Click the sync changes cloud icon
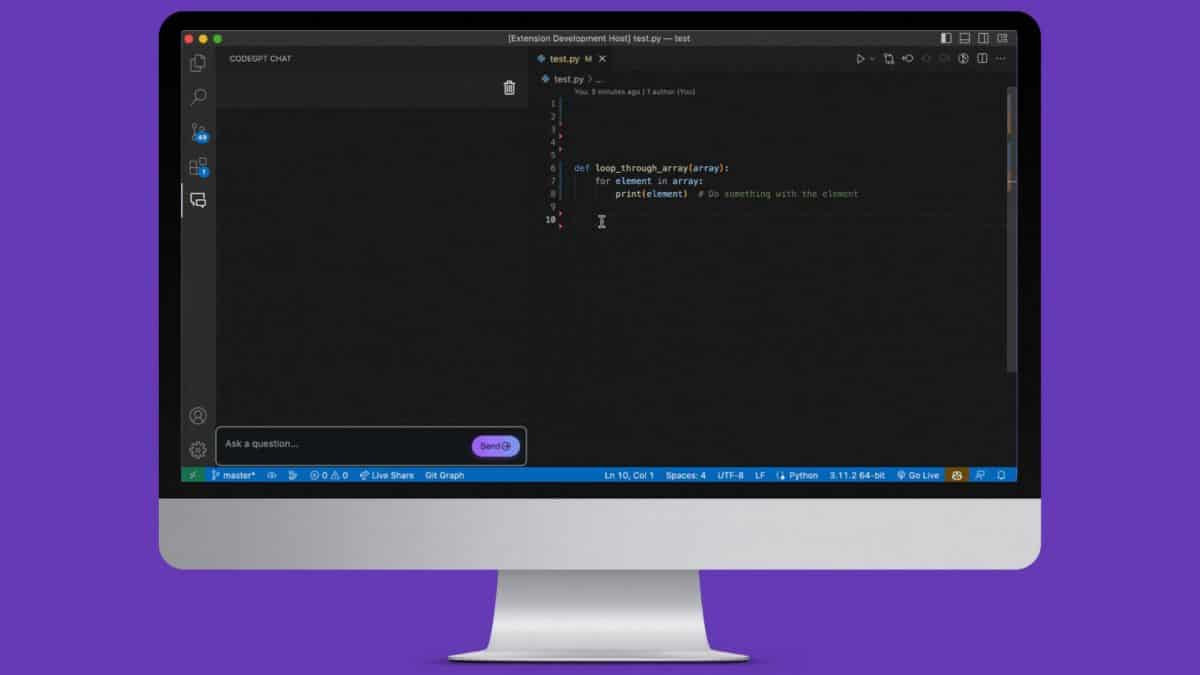 271,475
